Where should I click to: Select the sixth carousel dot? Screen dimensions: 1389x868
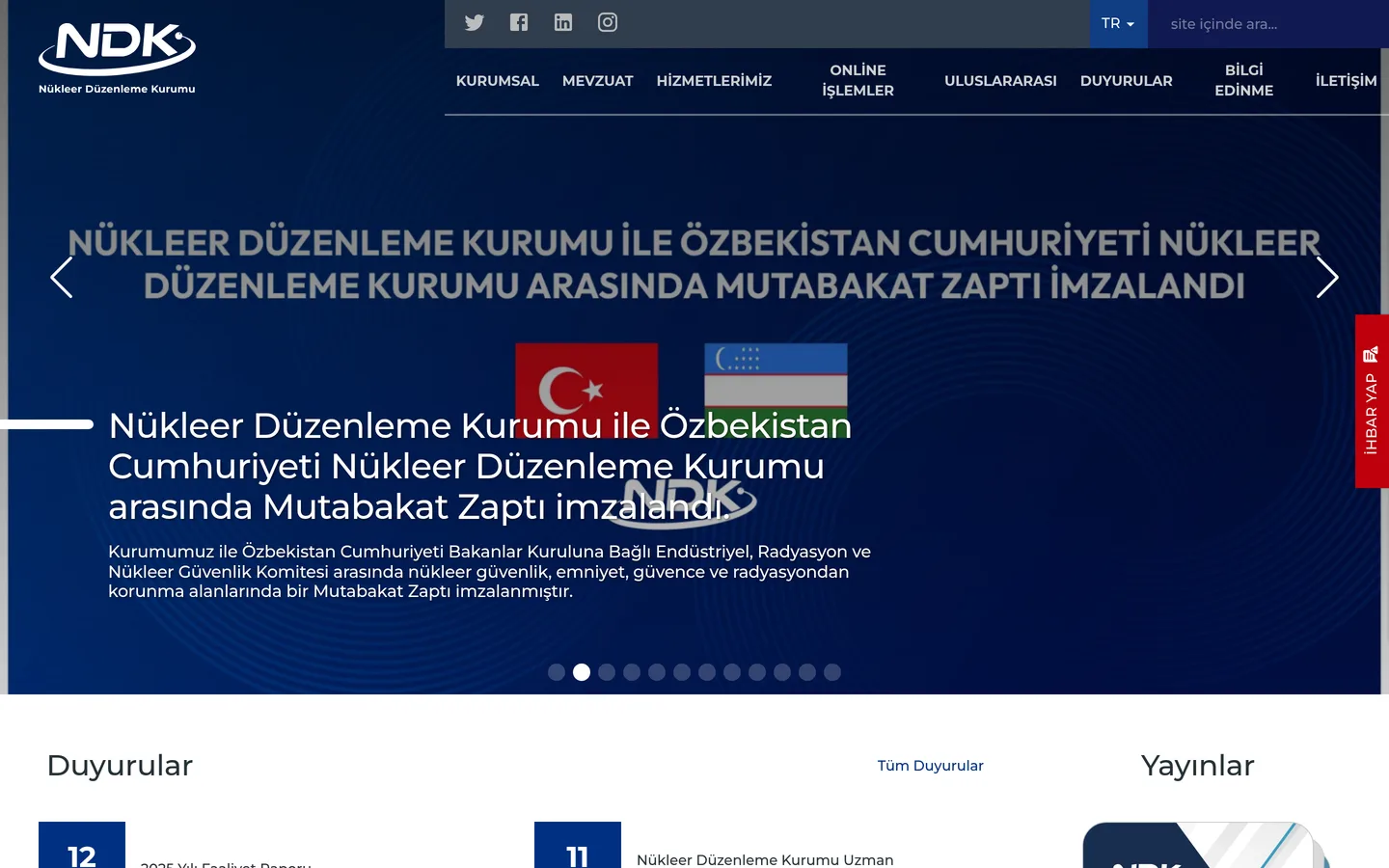pyautogui.click(x=682, y=672)
